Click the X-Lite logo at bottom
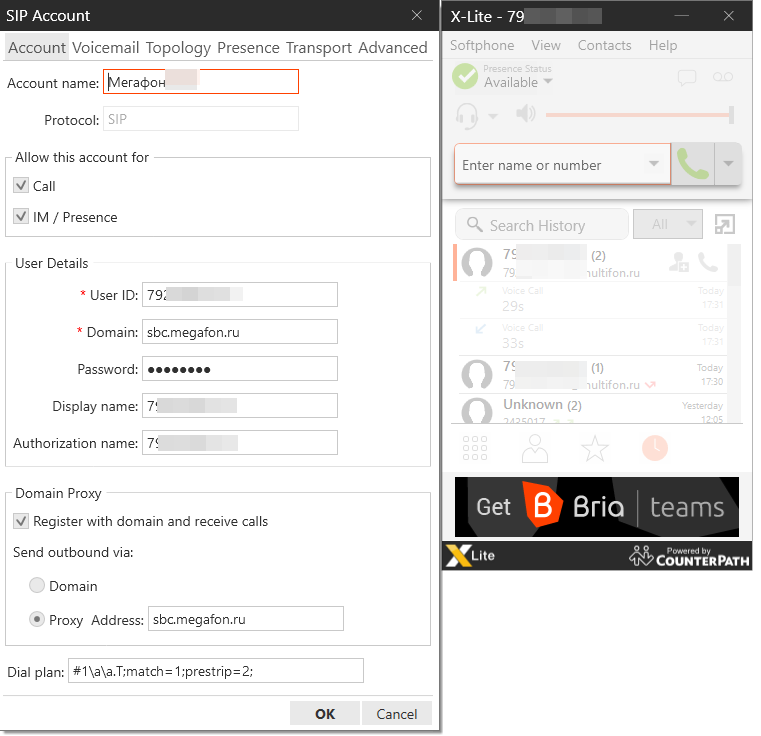 [470, 556]
